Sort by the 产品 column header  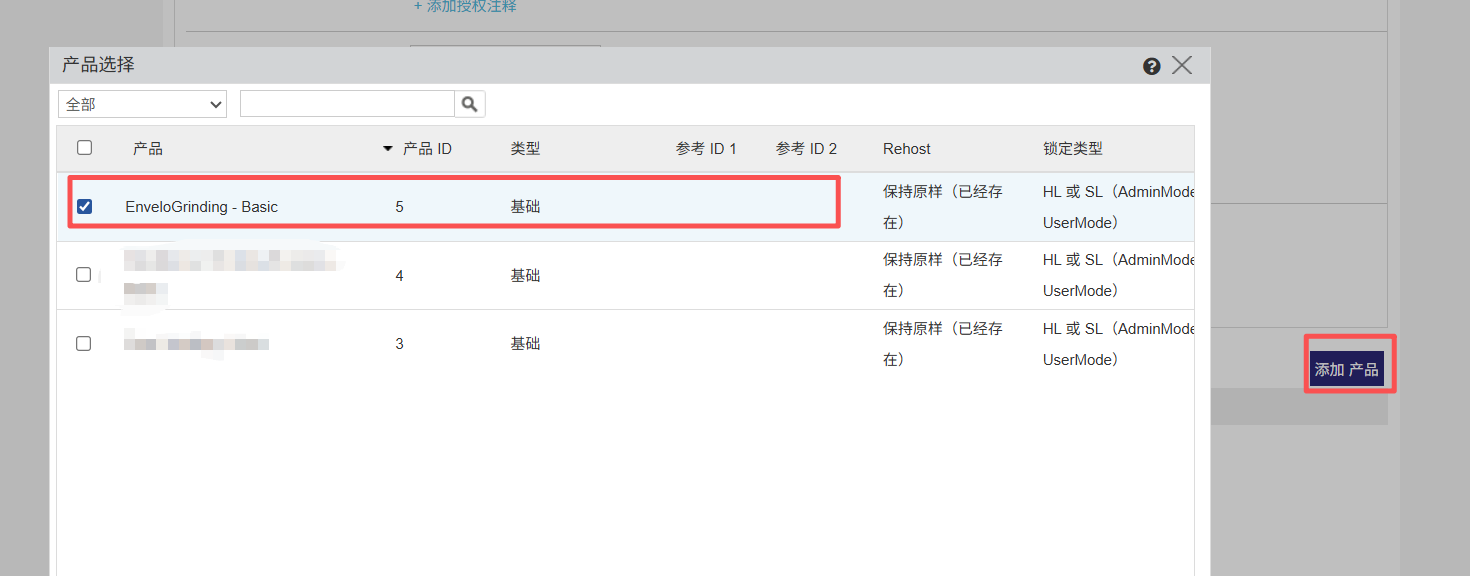pos(148,149)
